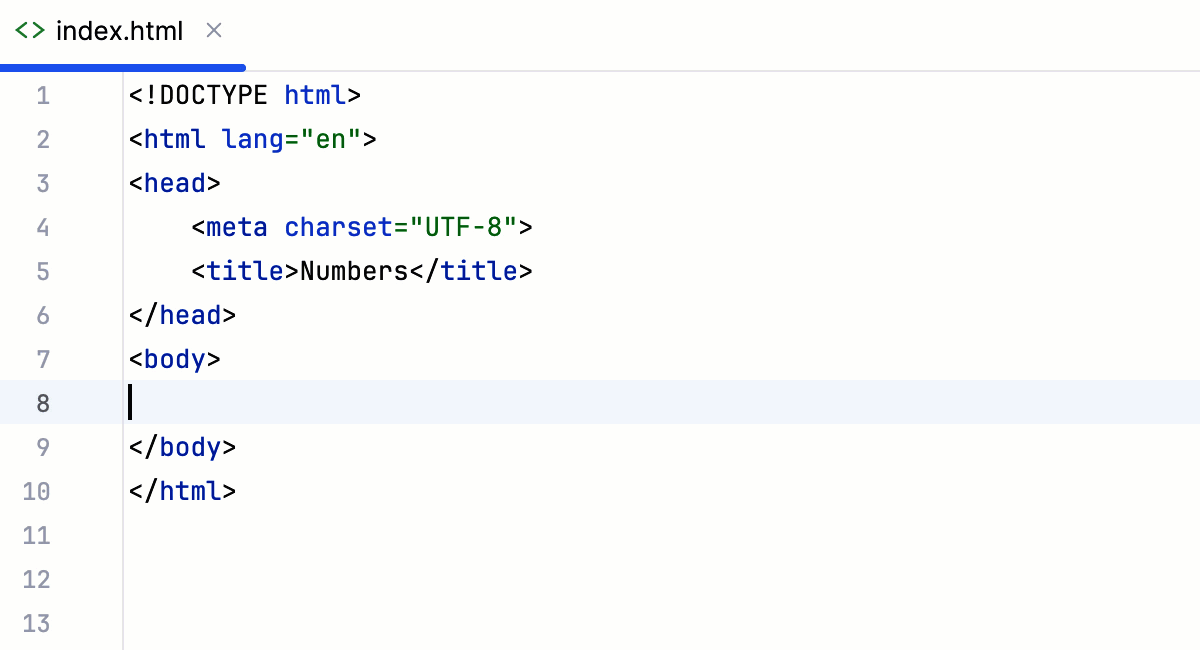1200x650 pixels.
Task: Click the opening head tag on line 3
Action: click(x=175, y=183)
